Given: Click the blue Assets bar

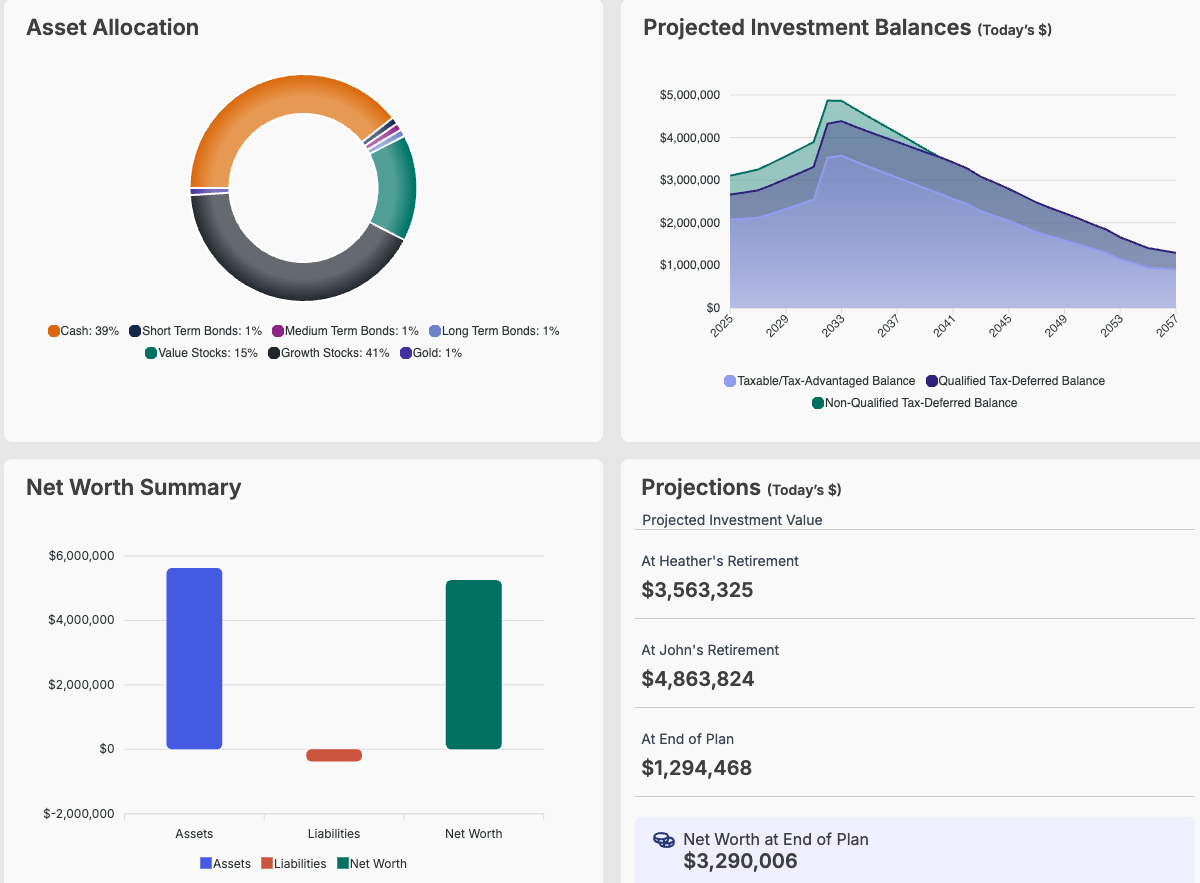Looking at the screenshot, I should point(194,658).
